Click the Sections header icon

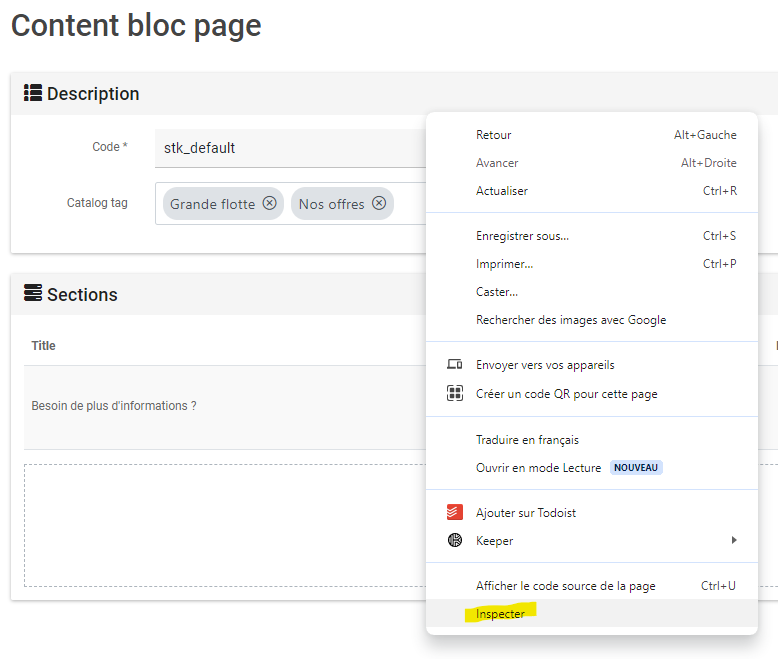click(x=33, y=293)
